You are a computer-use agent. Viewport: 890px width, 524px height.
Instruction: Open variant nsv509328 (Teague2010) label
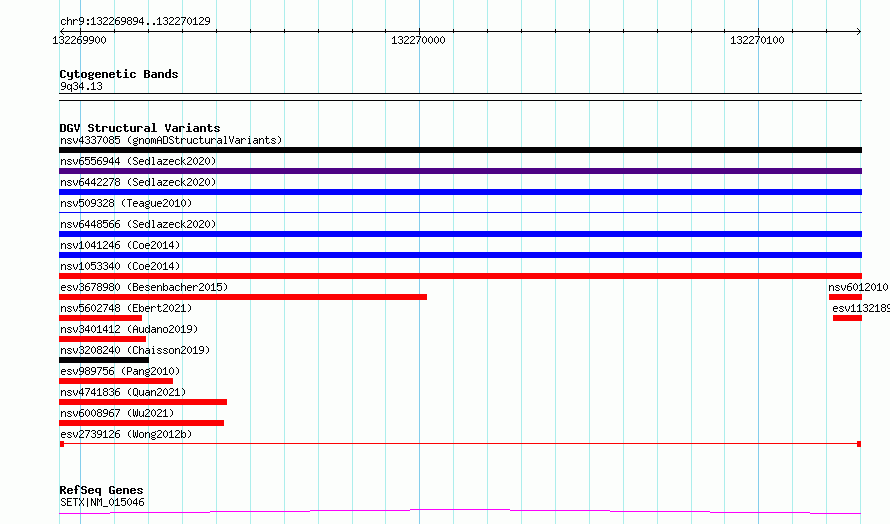[x=126, y=203]
